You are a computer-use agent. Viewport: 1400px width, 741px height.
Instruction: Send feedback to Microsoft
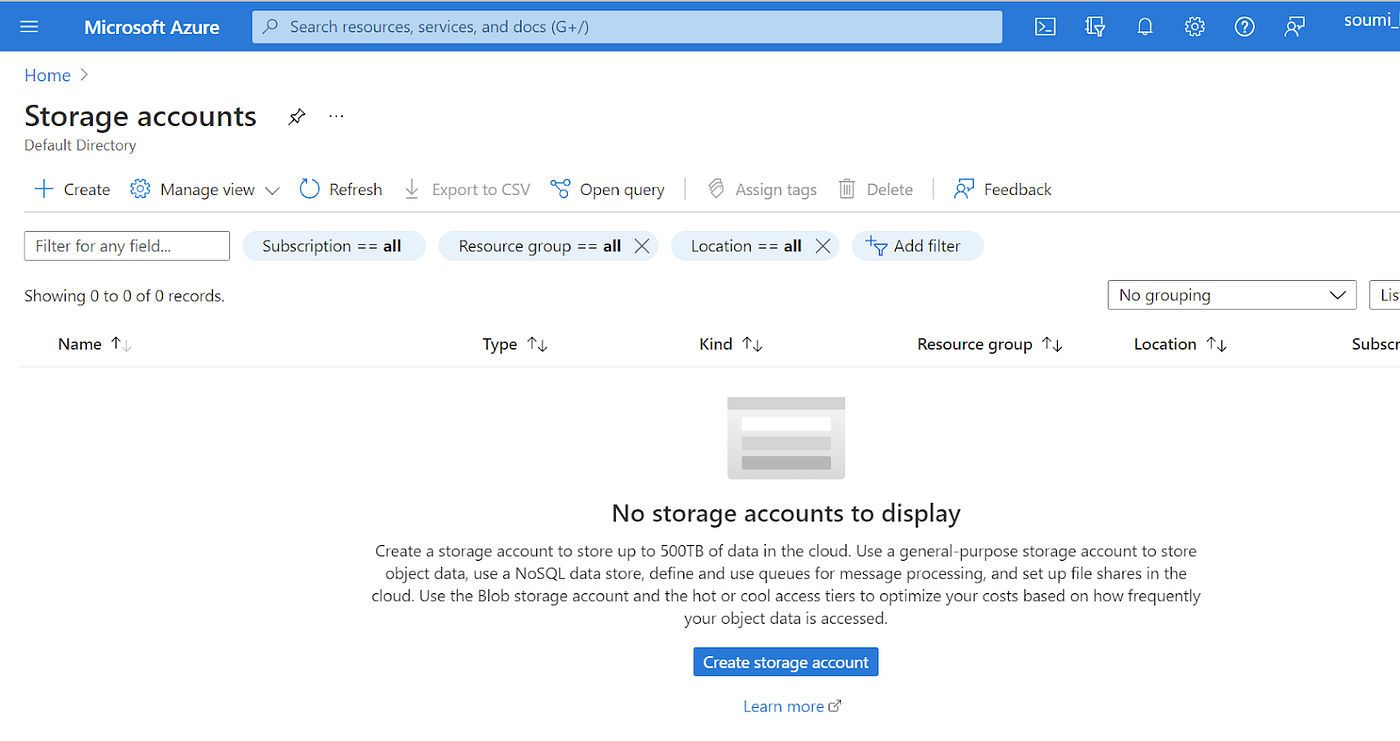pos(1294,26)
